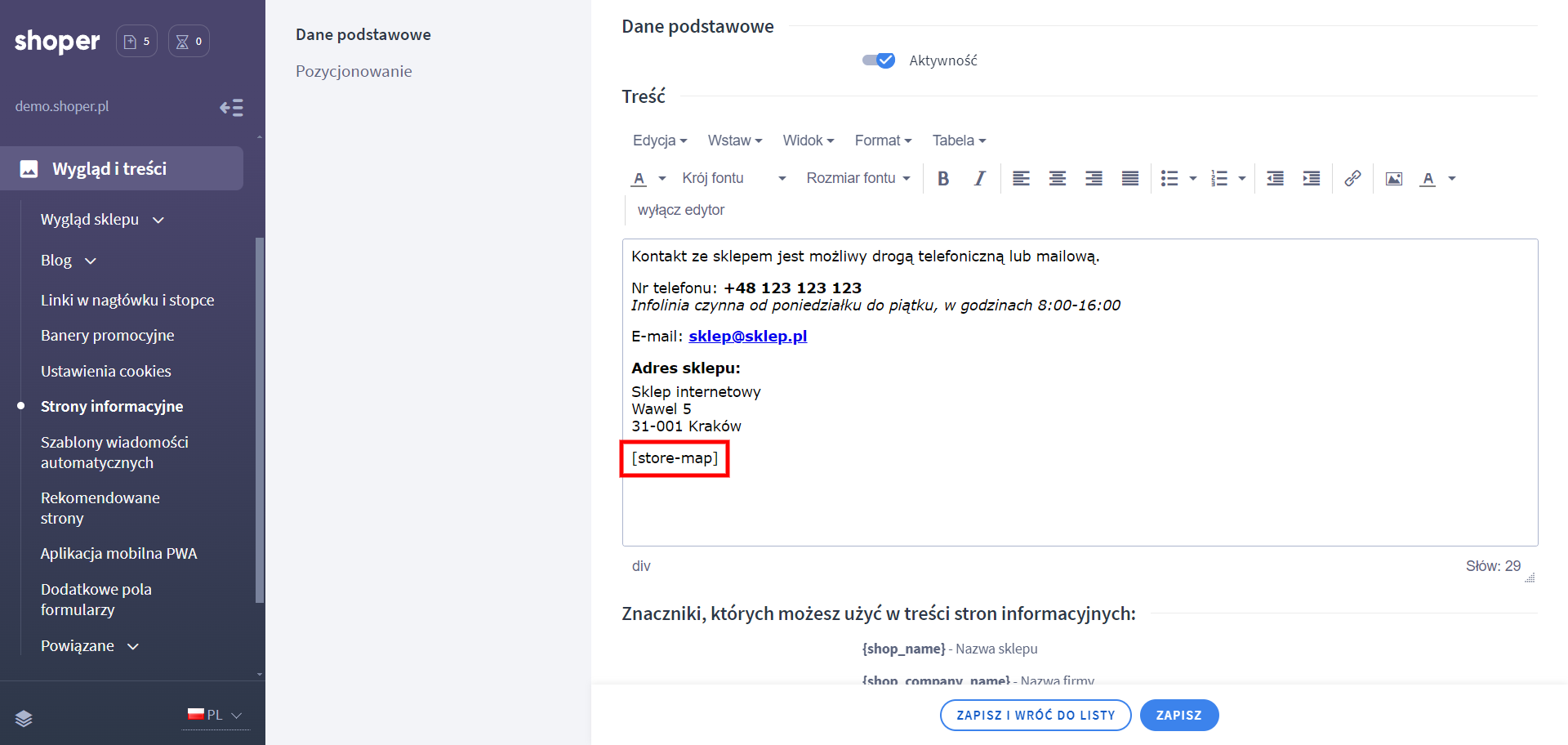Open the Tabela editor menu
The height and width of the screenshot is (745, 1568).
(x=959, y=141)
